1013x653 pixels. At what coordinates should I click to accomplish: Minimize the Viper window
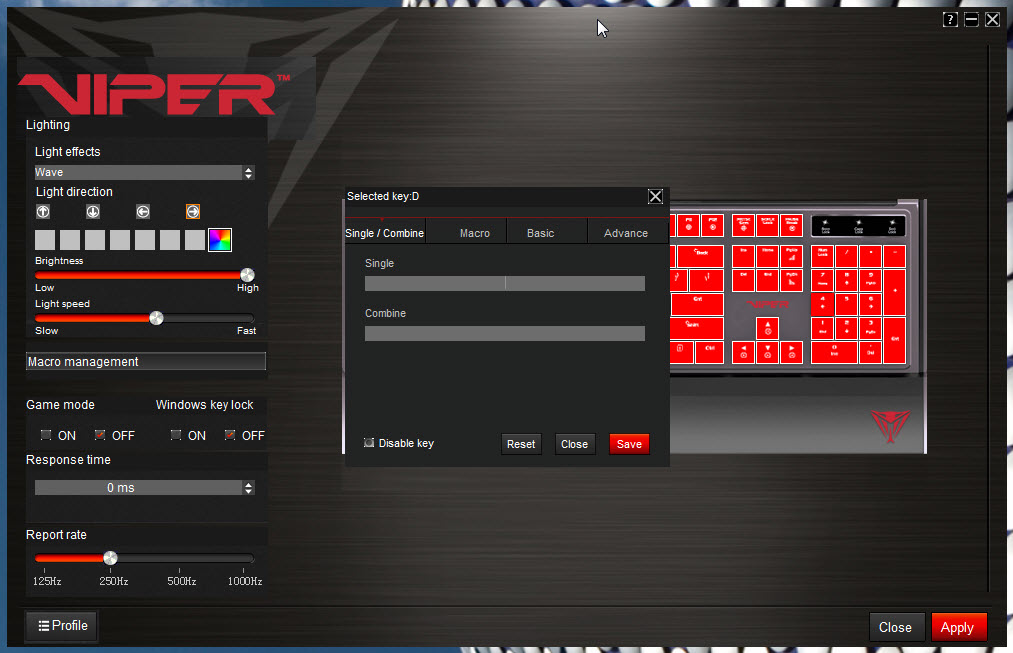[971, 19]
